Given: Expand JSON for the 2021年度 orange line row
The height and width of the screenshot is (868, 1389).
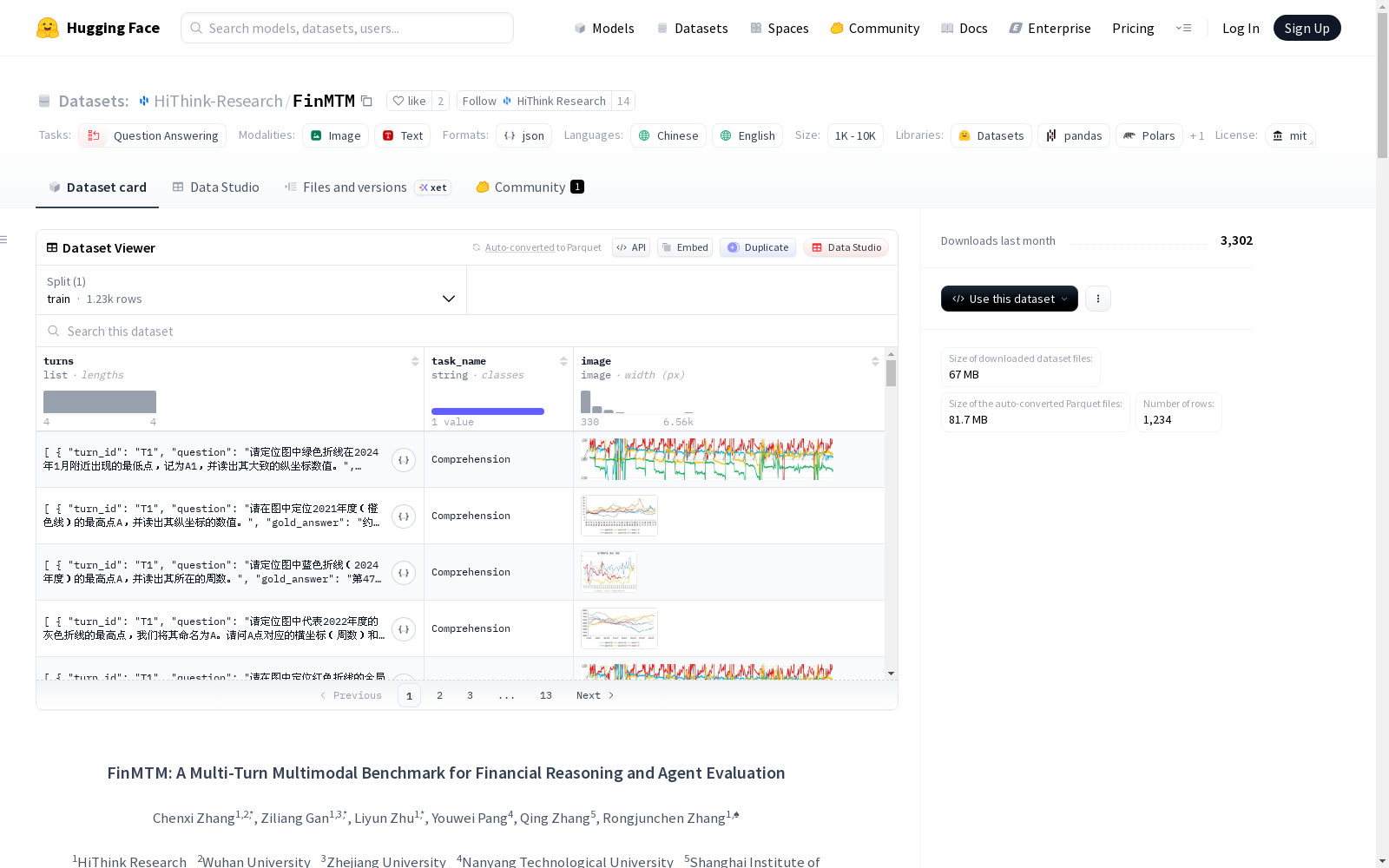Looking at the screenshot, I should 404,516.
